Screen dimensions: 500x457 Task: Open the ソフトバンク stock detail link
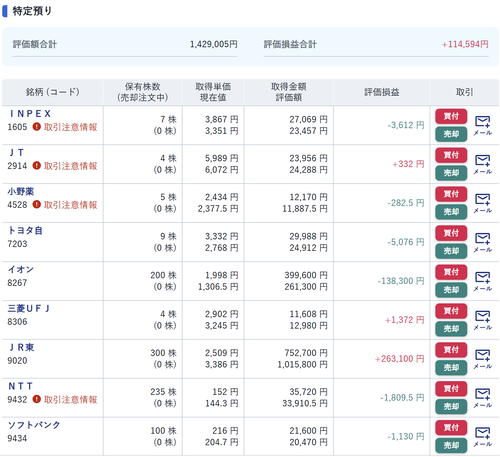[34, 425]
